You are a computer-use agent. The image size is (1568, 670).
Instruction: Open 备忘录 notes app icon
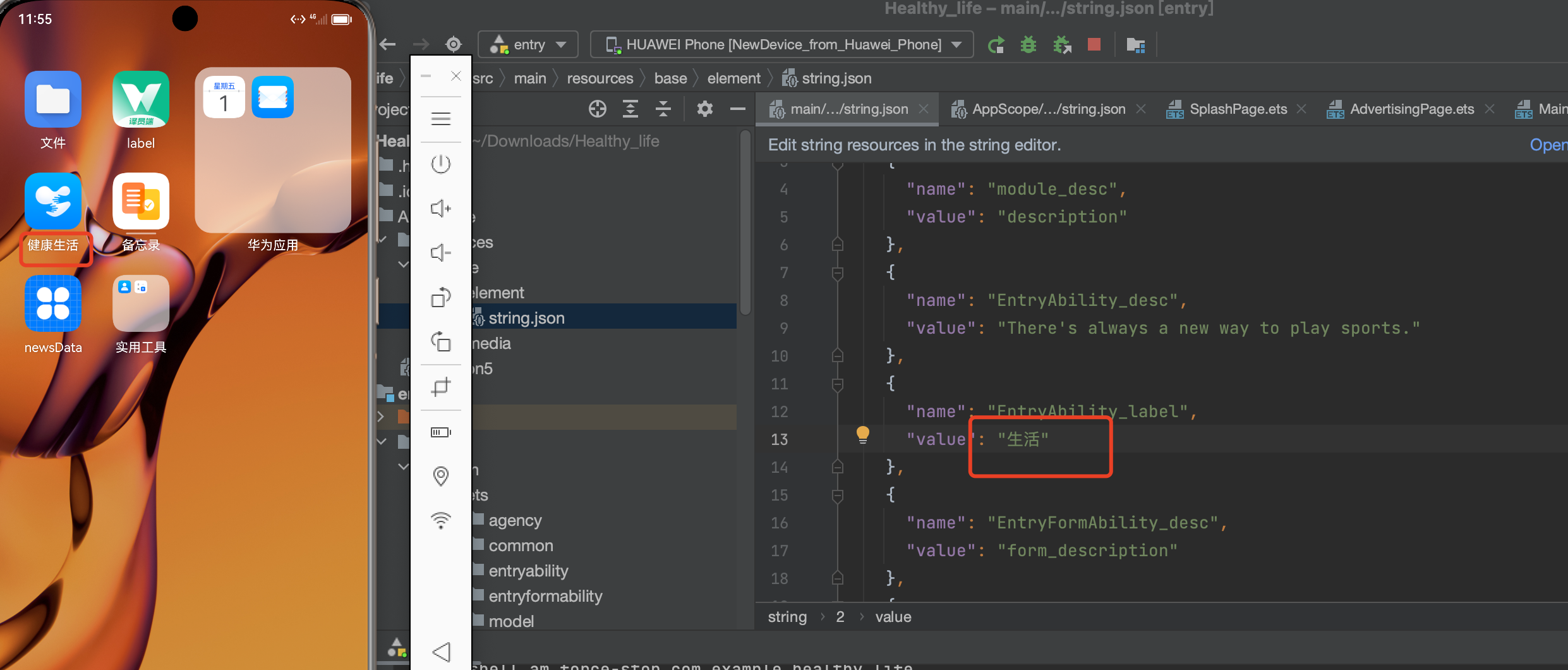pos(141,201)
